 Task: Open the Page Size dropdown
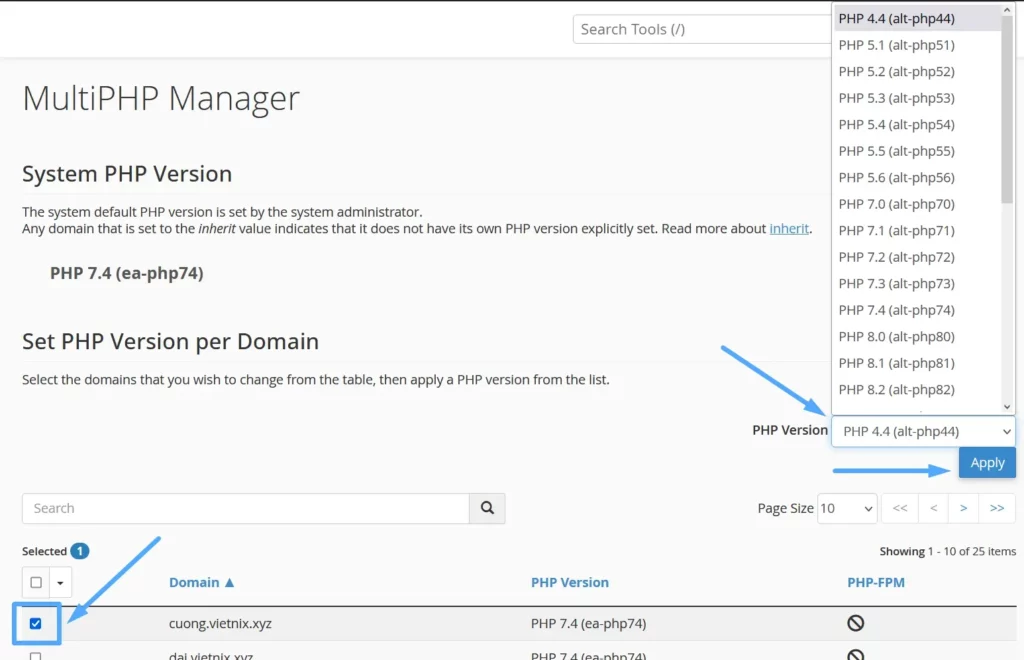point(847,508)
